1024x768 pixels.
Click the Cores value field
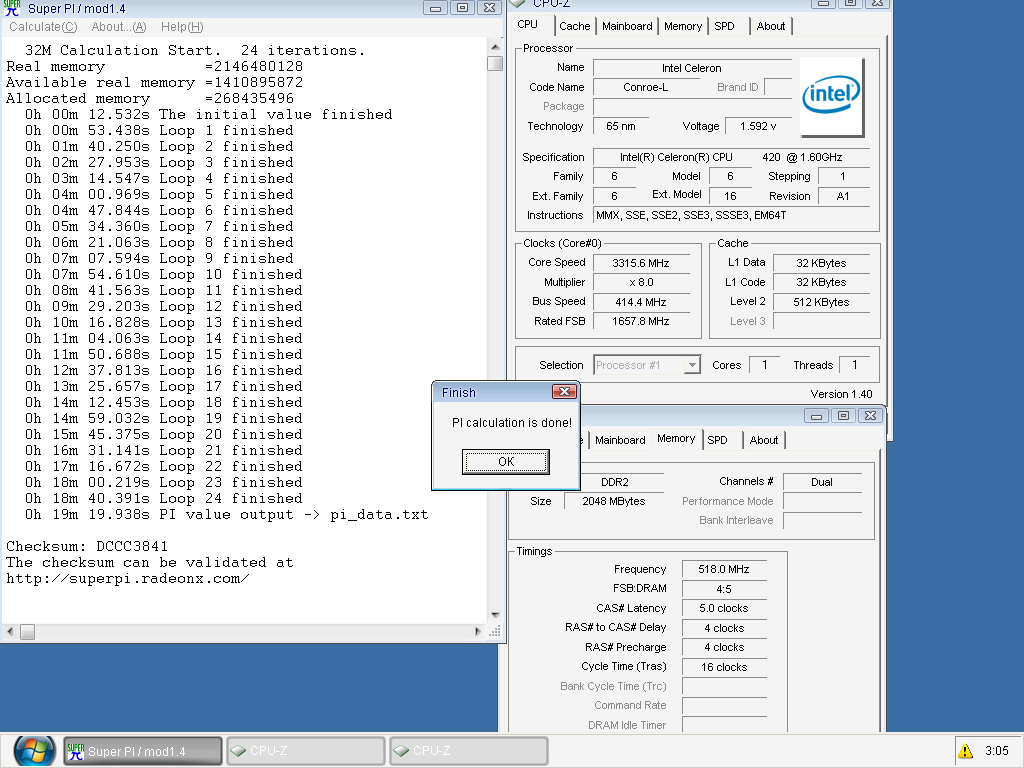tap(764, 365)
